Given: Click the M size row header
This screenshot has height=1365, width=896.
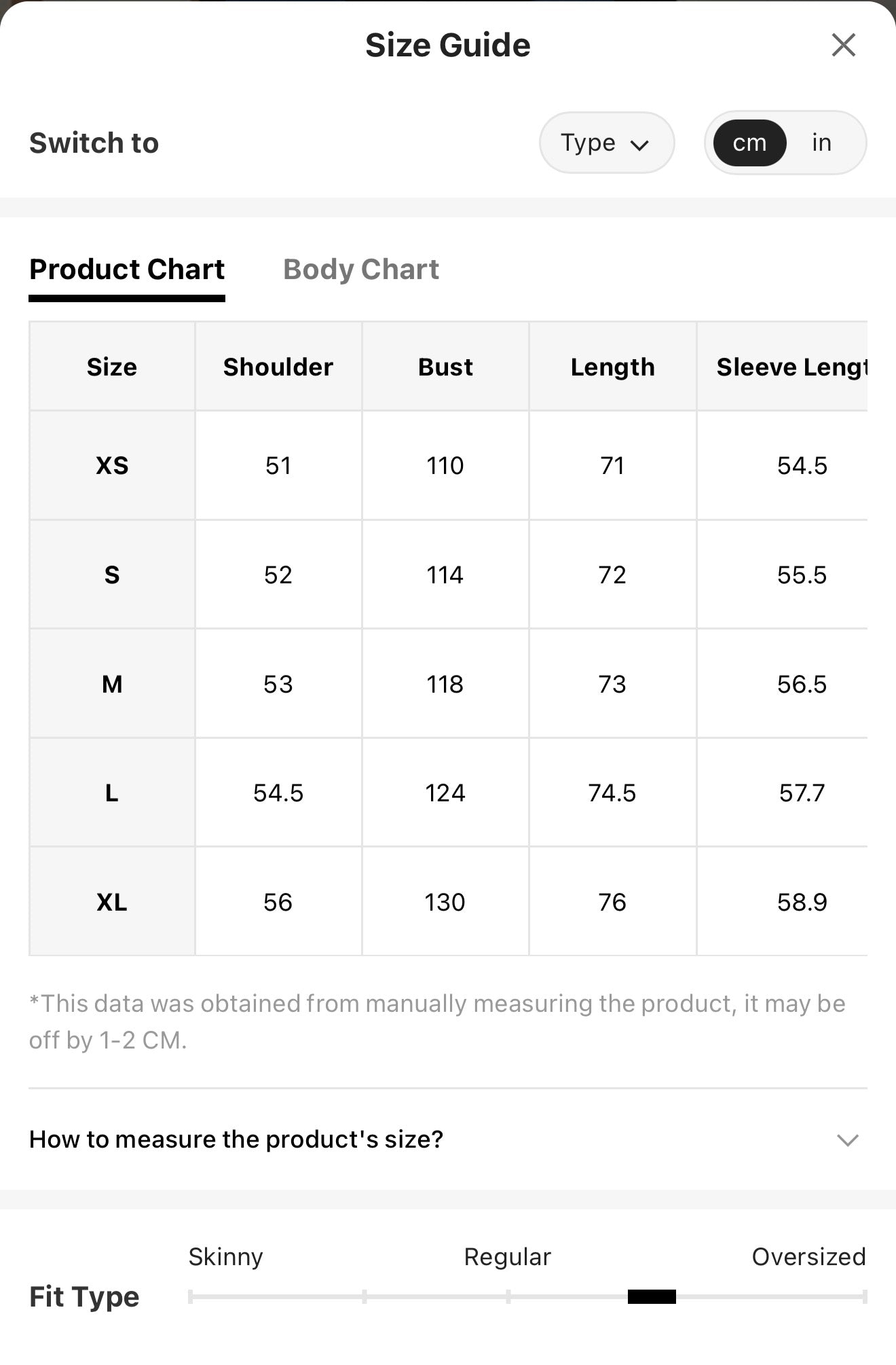Looking at the screenshot, I should 112,684.
